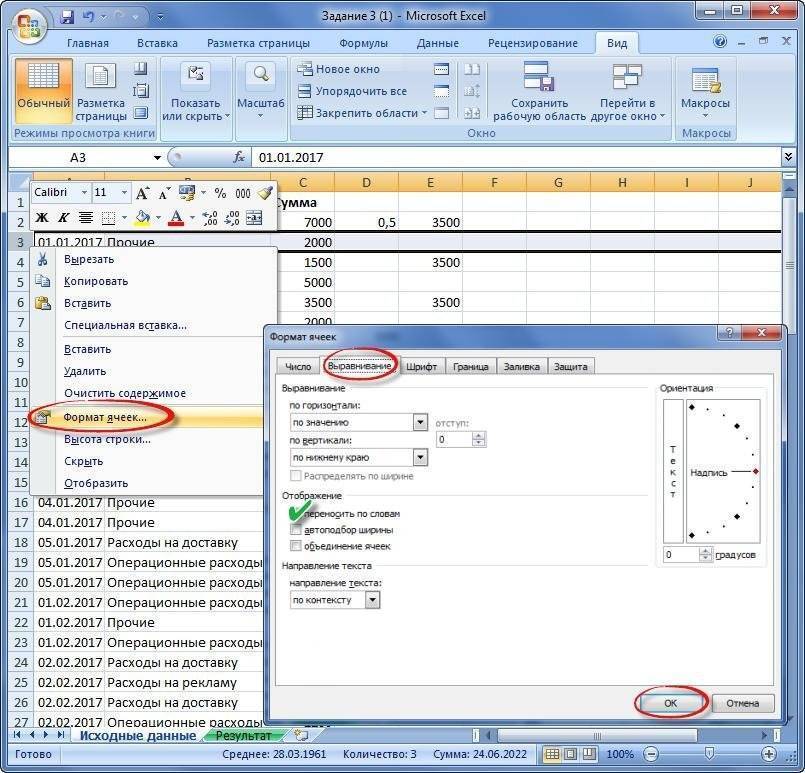Open the Рецензирование ribbon tab
This screenshot has width=805, height=773.
[x=532, y=43]
